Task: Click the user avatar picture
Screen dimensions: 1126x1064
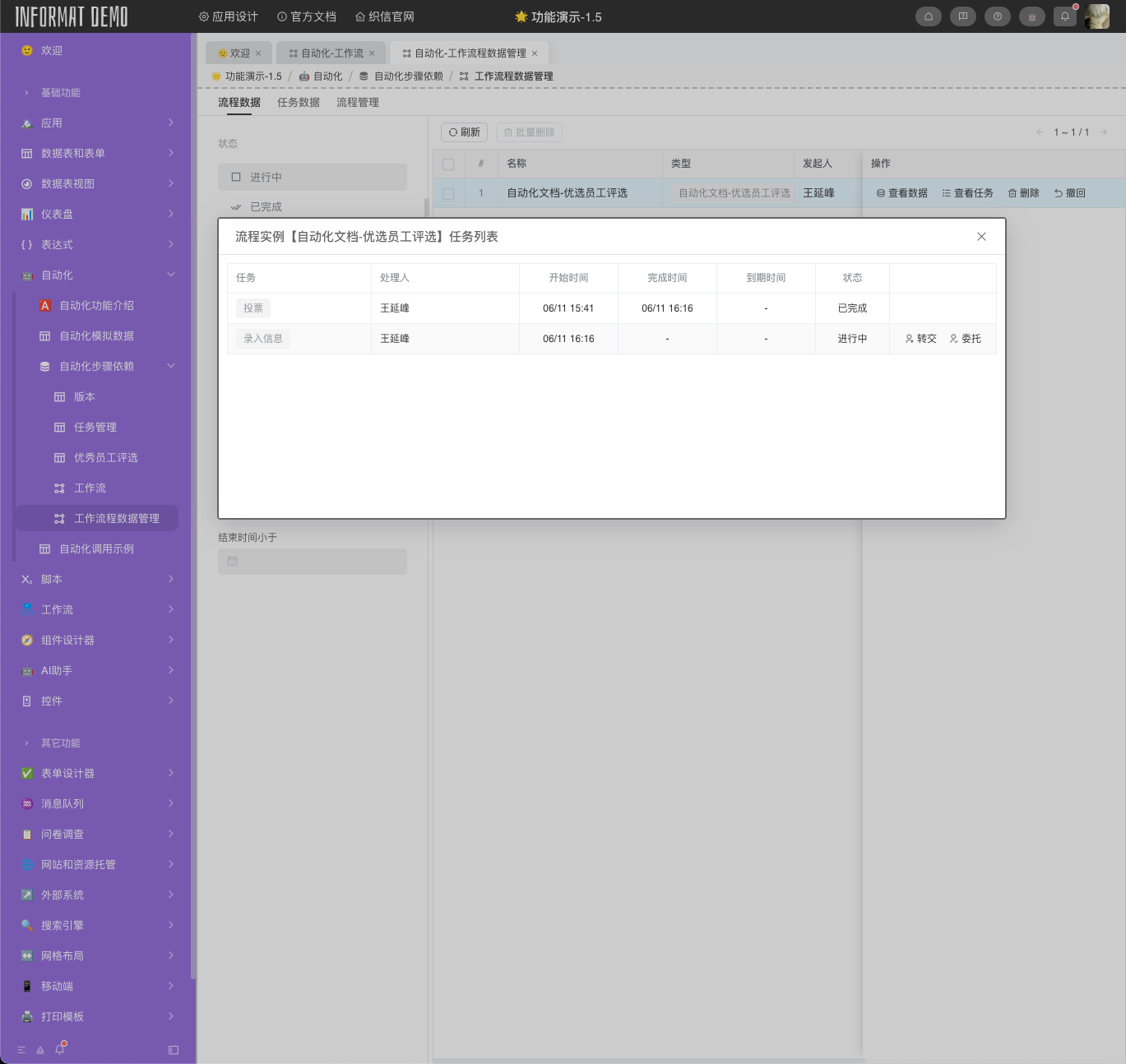Action: (1097, 16)
